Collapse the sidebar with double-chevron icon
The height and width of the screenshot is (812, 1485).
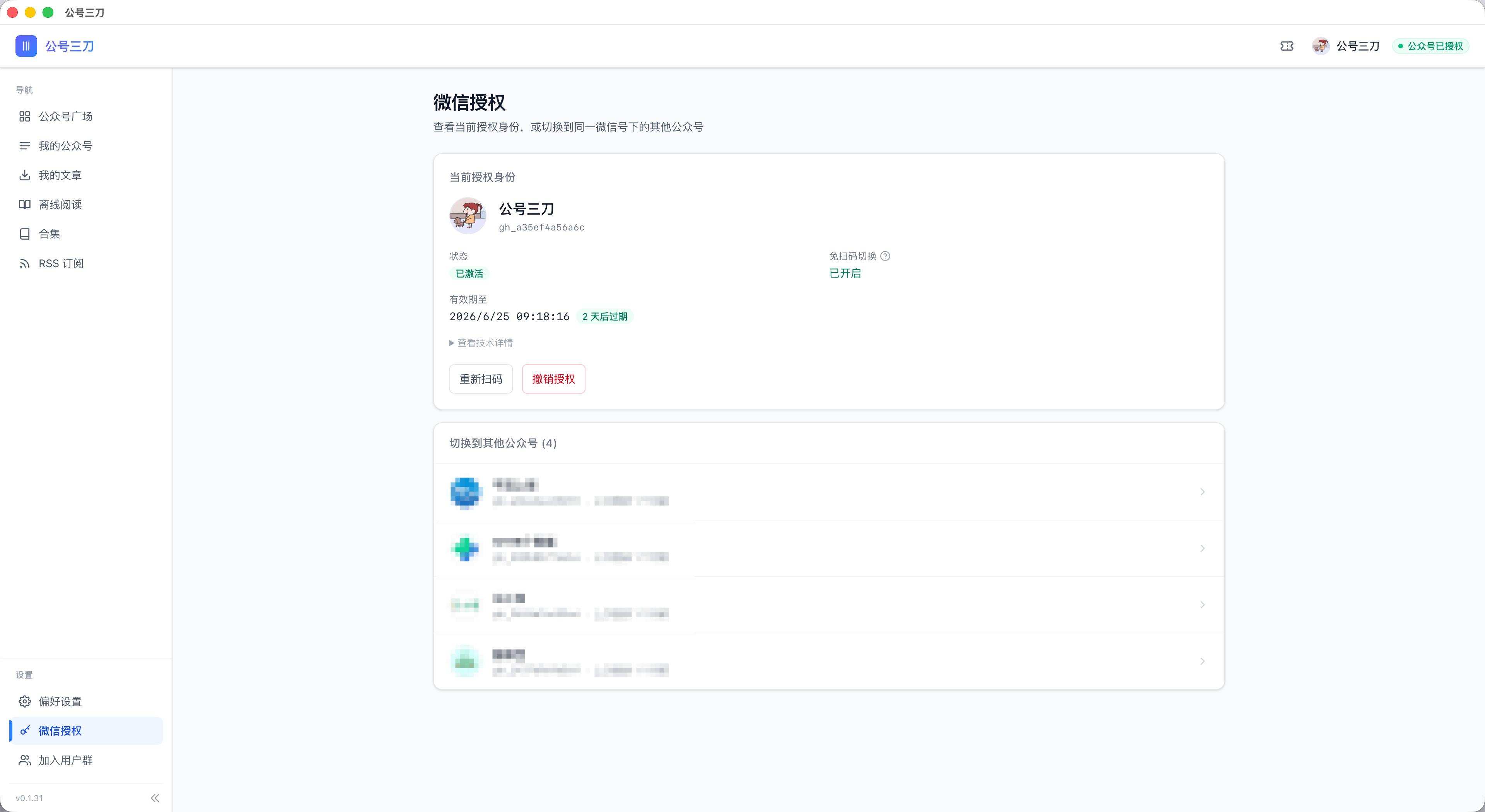point(155,798)
